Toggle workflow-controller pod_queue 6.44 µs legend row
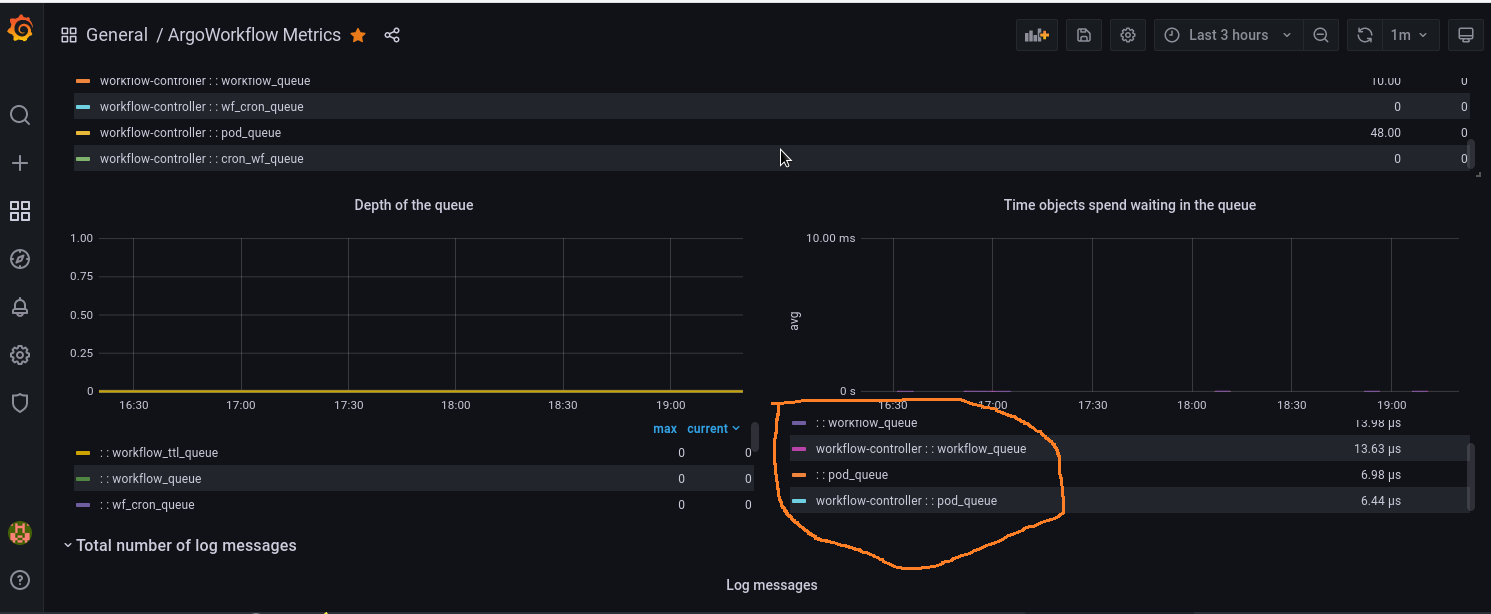The width and height of the screenshot is (1491, 614). click(906, 501)
